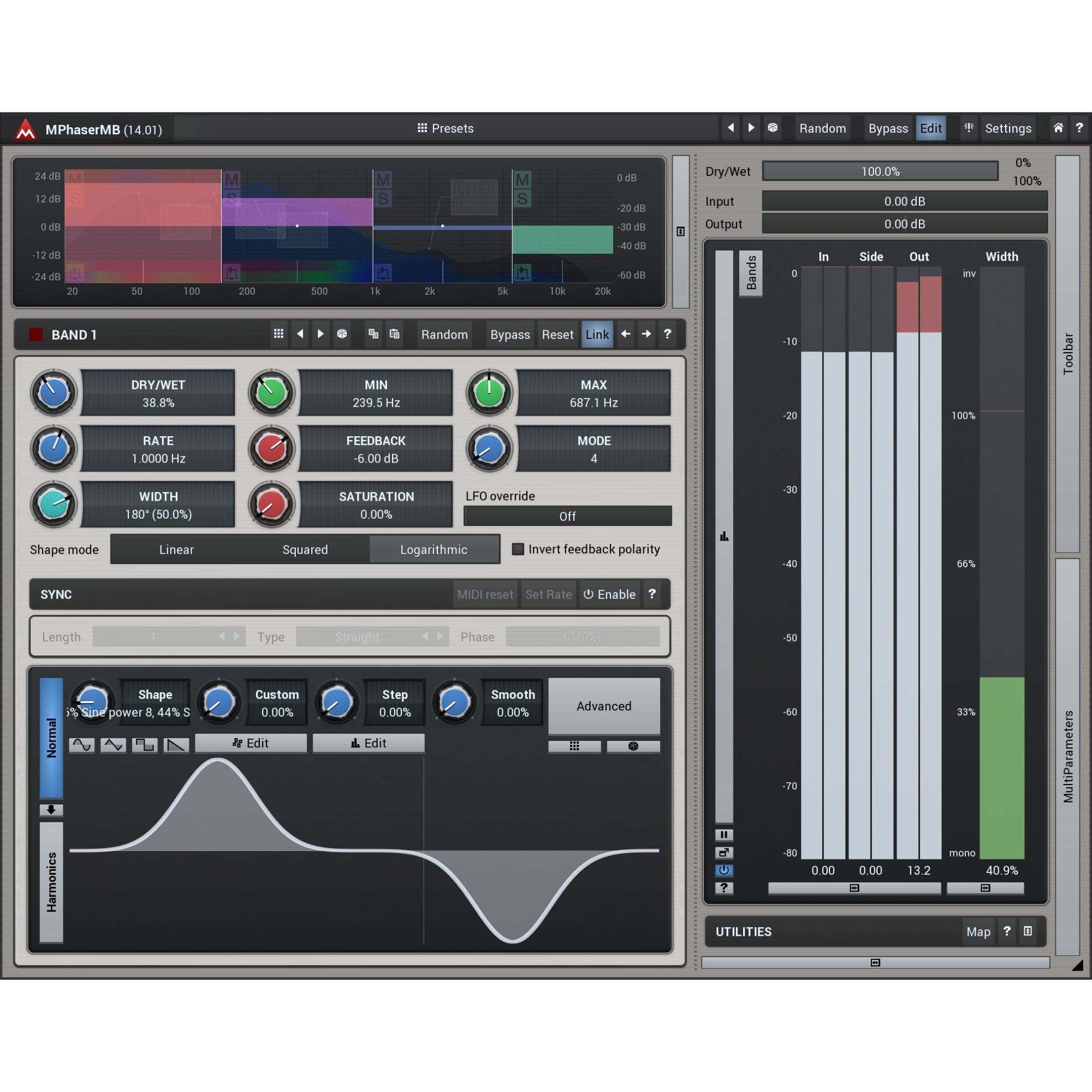Image resolution: width=1092 pixels, height=1092 pixels.
Task: Toggle meter power button (blue)
Action: [723, 870]
